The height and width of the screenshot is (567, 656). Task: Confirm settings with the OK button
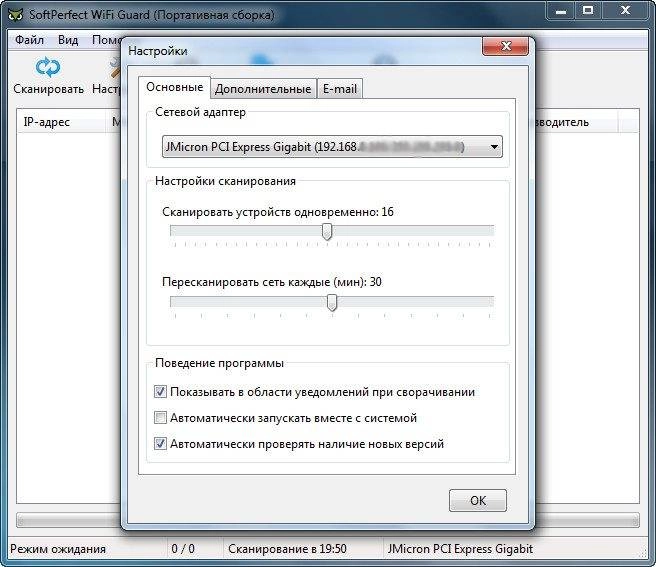pos(478,500)
